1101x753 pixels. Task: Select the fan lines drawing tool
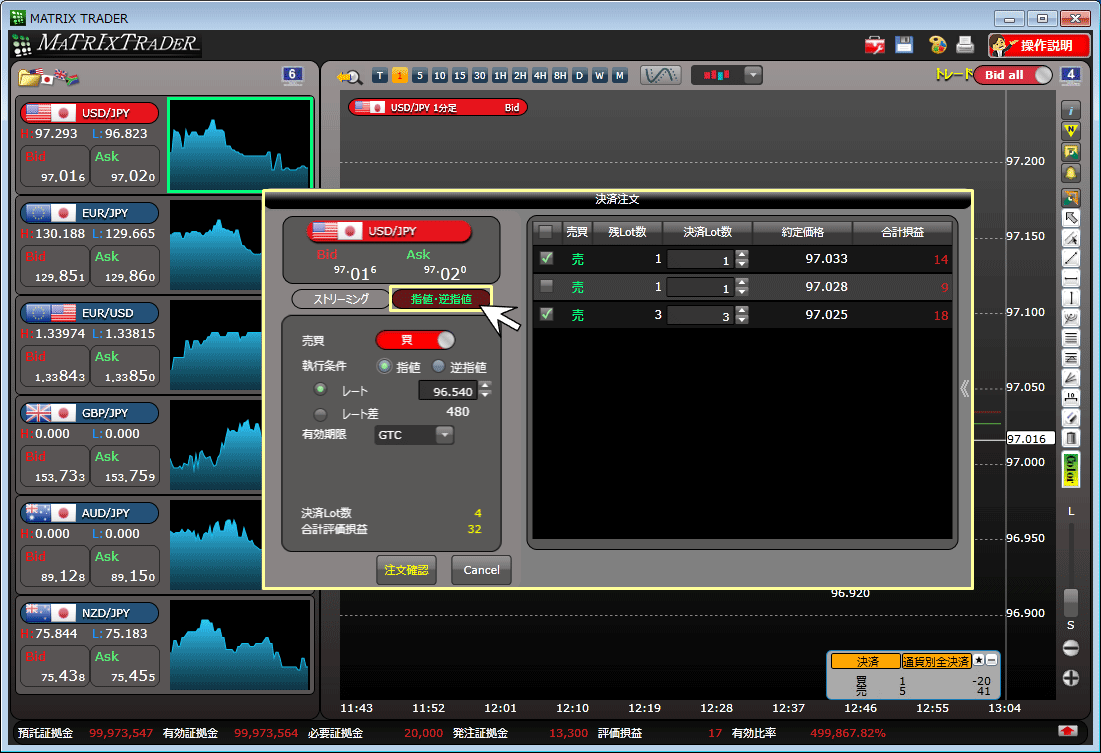(x=1070, y=378)
